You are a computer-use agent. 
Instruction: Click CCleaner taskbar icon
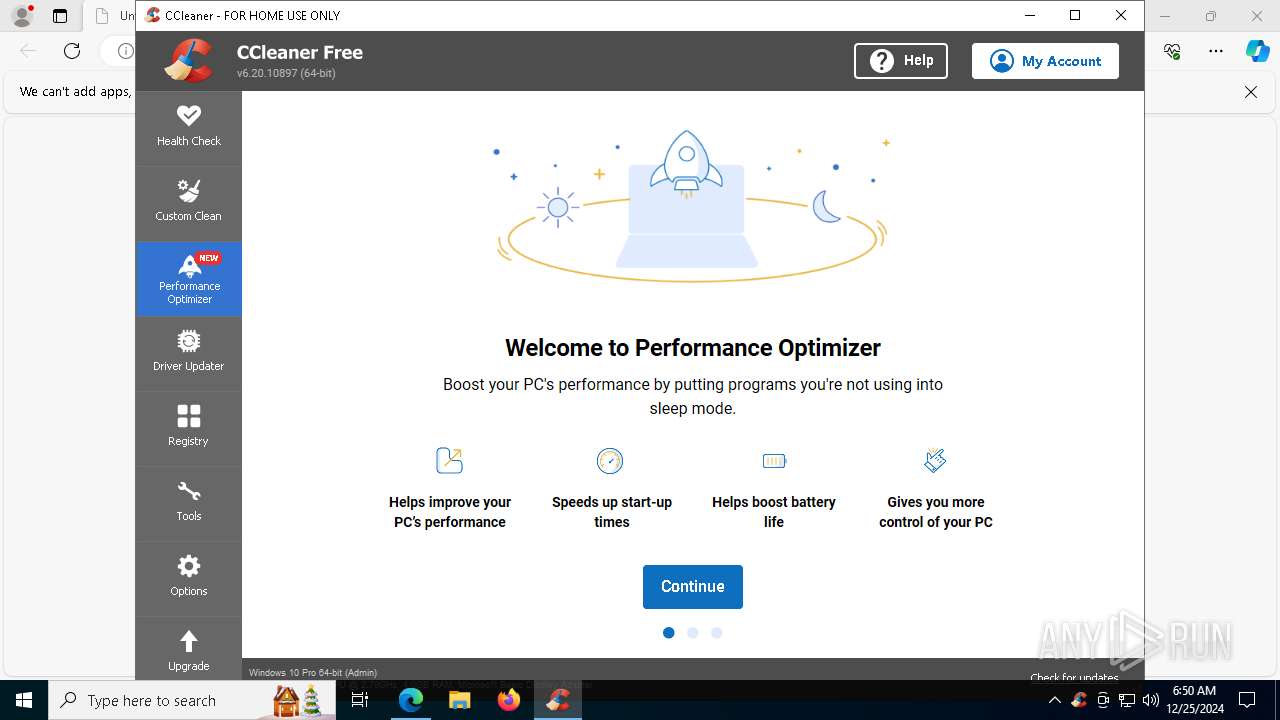click(x=557, y=700)
